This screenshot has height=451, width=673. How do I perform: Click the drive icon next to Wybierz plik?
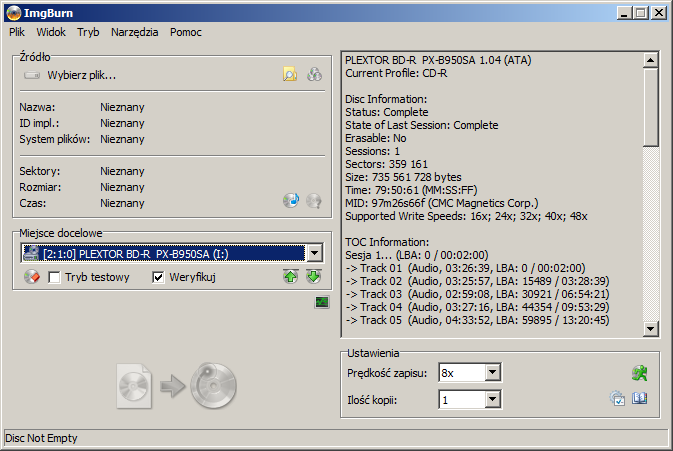tap(32, 76)
